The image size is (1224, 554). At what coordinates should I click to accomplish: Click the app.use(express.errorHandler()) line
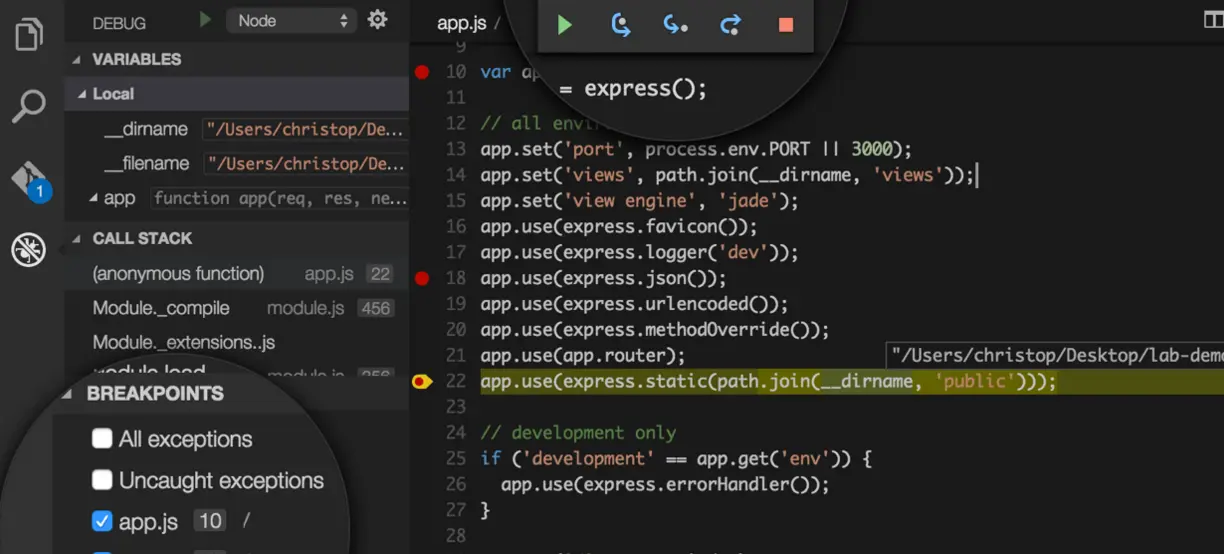[665, 484]
